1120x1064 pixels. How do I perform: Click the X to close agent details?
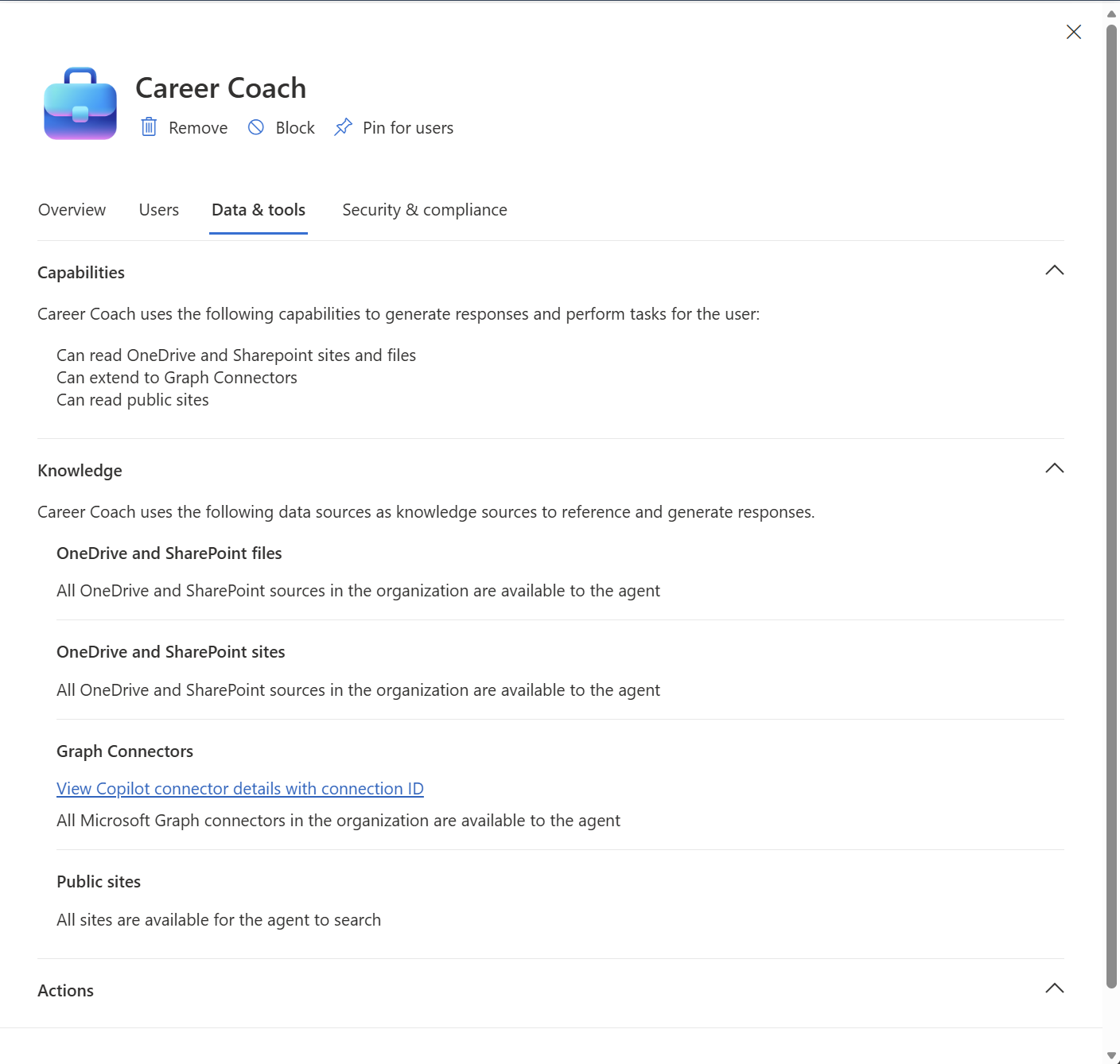(x=1073, y=32)
